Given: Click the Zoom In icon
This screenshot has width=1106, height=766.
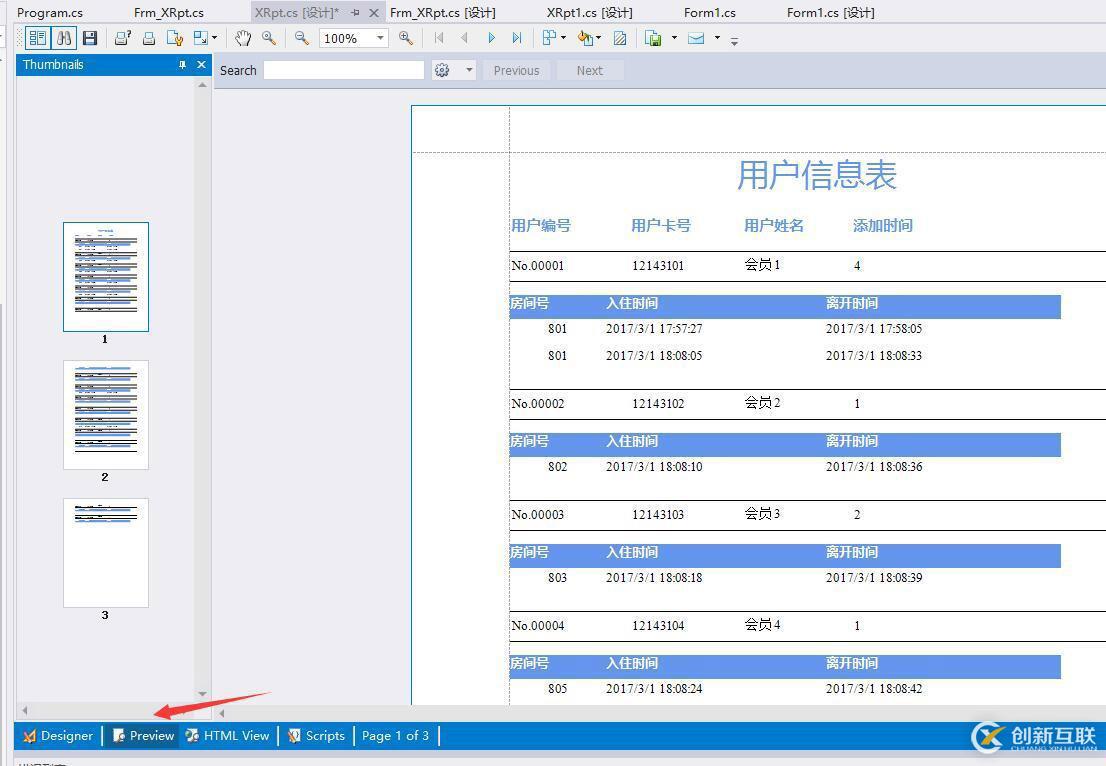Looking at the screenshot, I should (406, 38).
